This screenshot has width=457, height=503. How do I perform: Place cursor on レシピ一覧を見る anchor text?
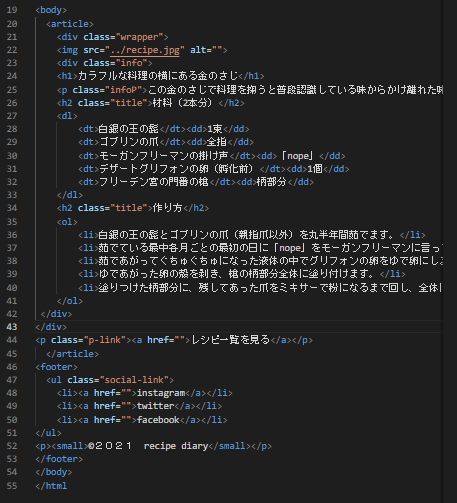(230, 340)
